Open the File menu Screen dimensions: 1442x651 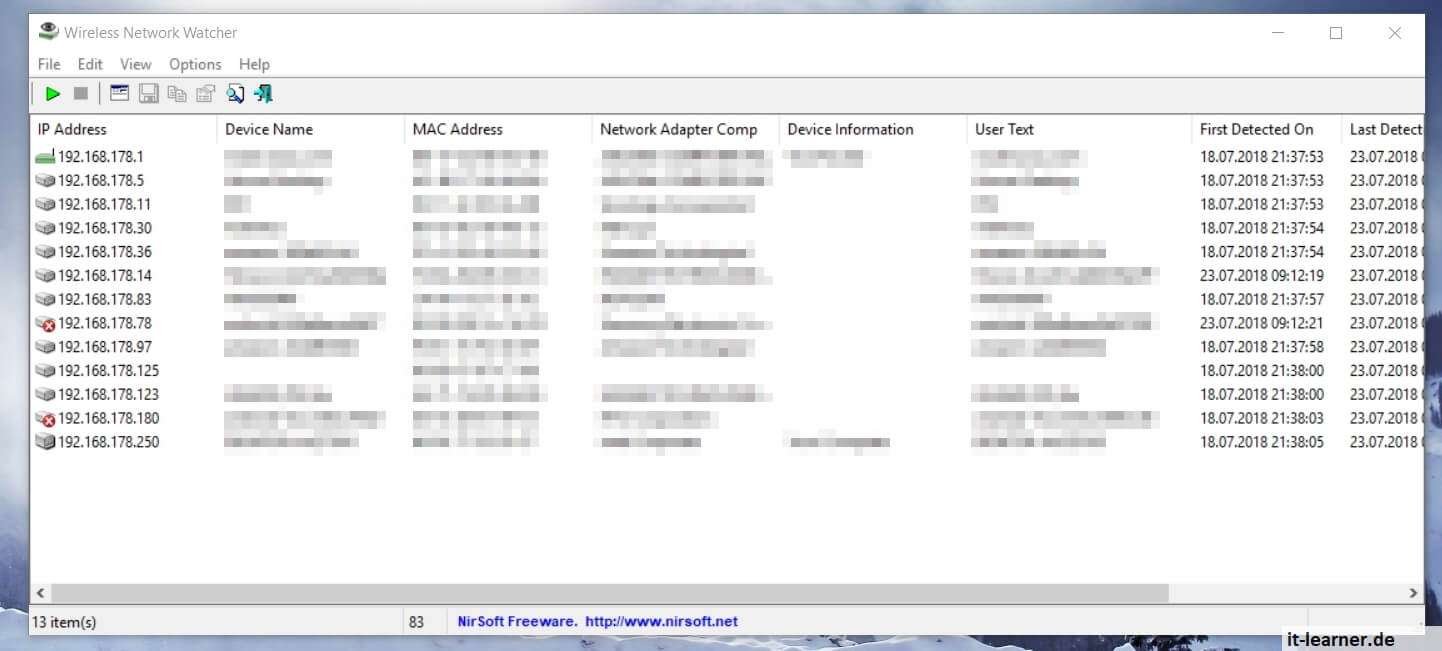point(49,64)
